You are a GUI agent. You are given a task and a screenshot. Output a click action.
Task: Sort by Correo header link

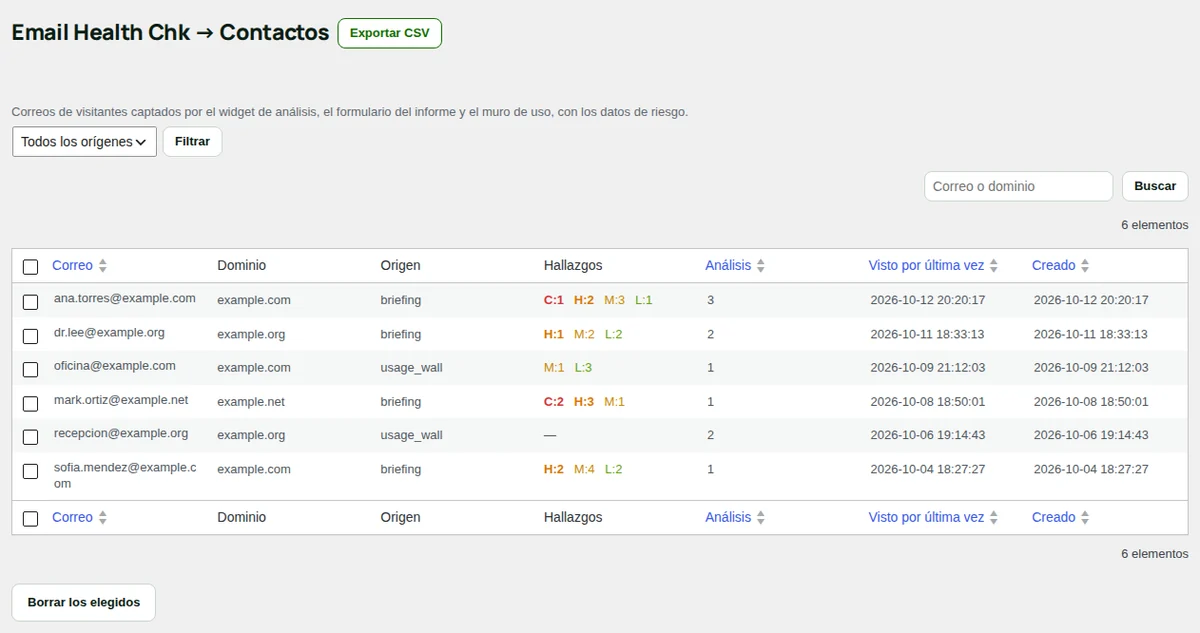coord(72,265)
